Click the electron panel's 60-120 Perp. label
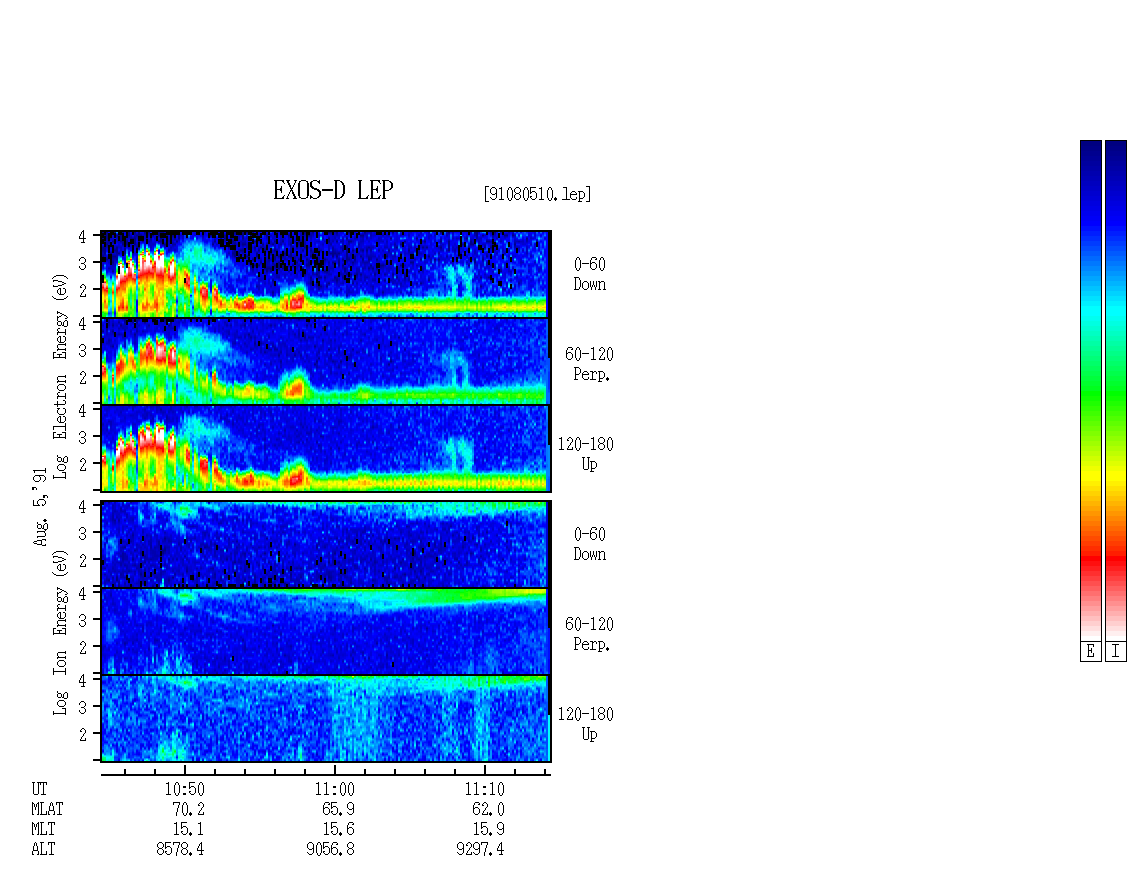Screen dimensions: 1130x875 (590, 364)
